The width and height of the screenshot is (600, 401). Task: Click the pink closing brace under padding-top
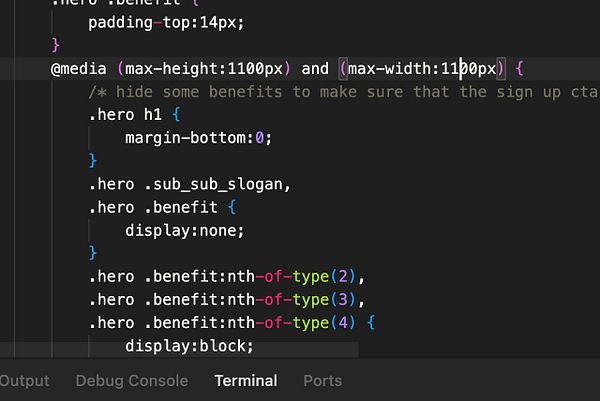55,46
